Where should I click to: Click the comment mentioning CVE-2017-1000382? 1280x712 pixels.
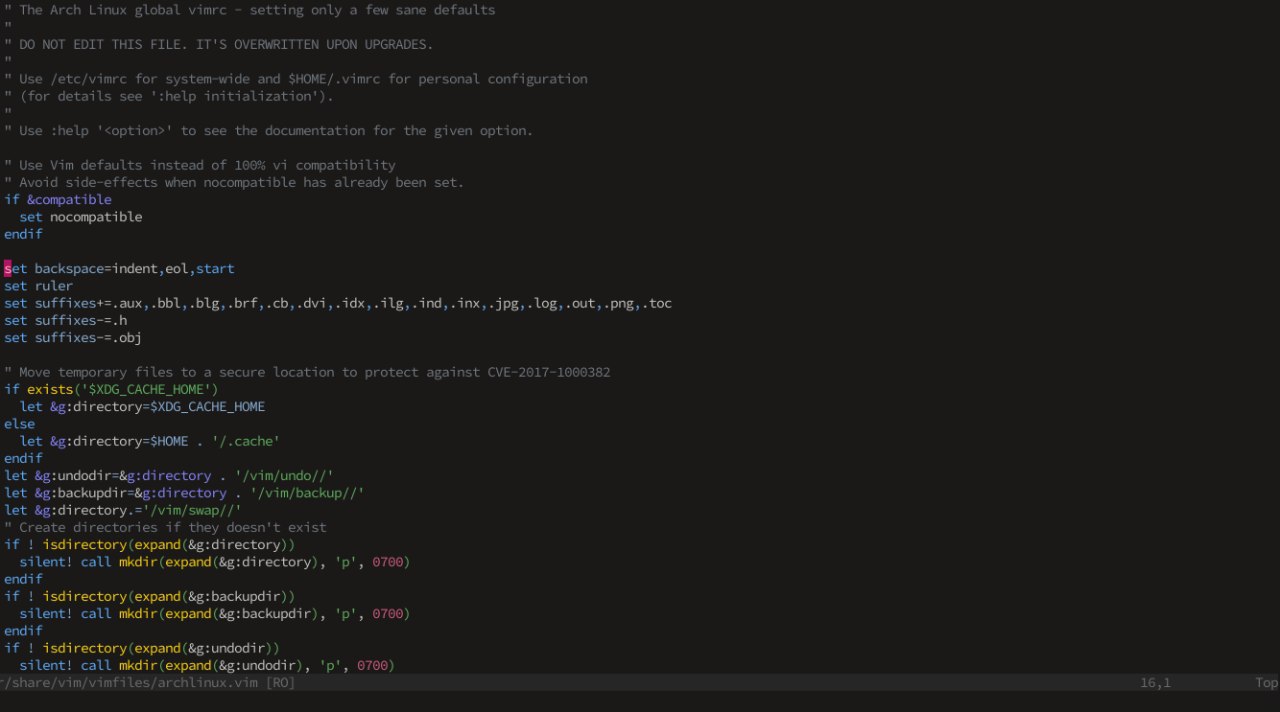tap(307, 372)
